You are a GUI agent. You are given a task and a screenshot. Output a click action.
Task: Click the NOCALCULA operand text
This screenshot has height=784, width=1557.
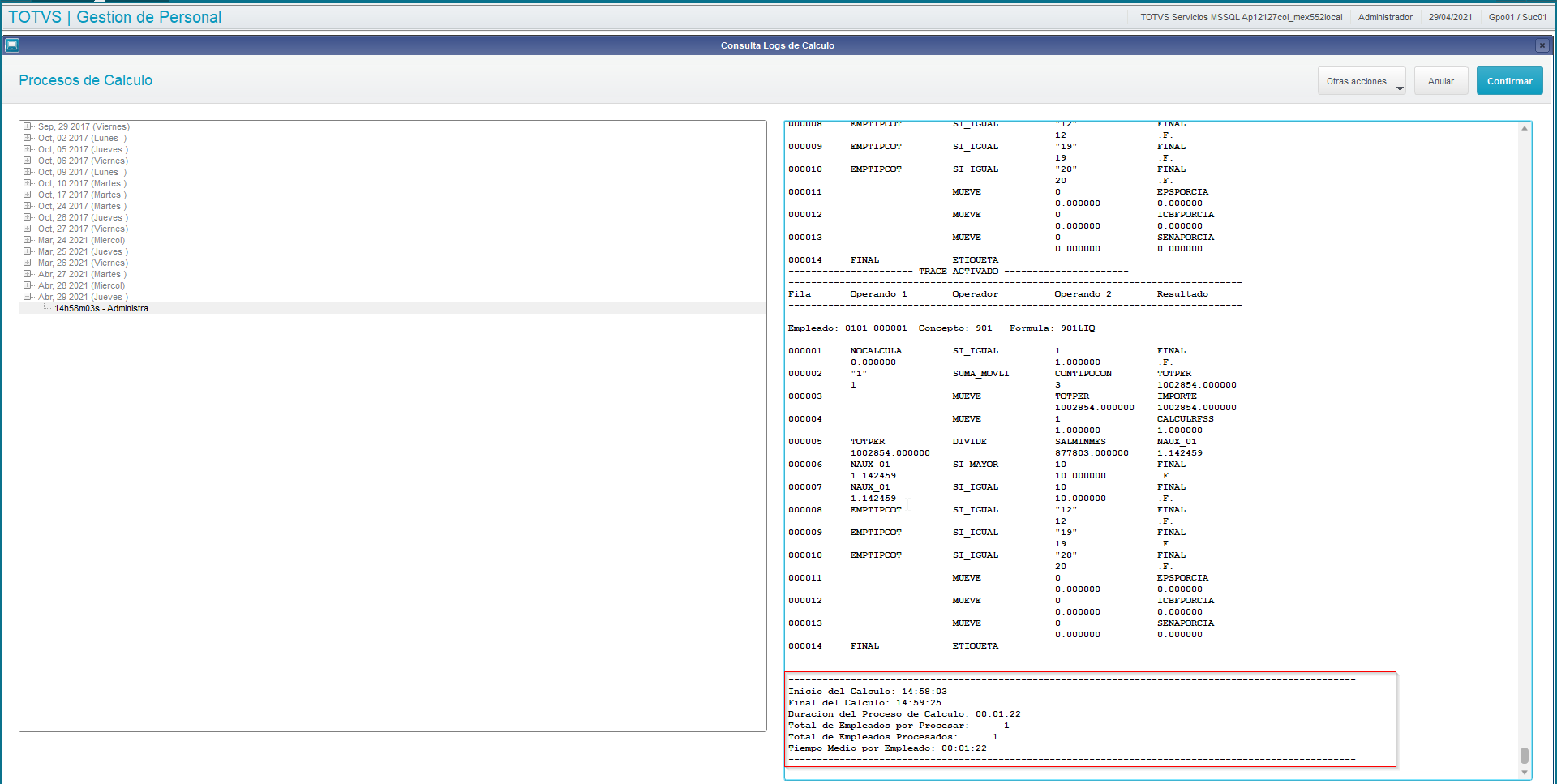coord(876,351)
